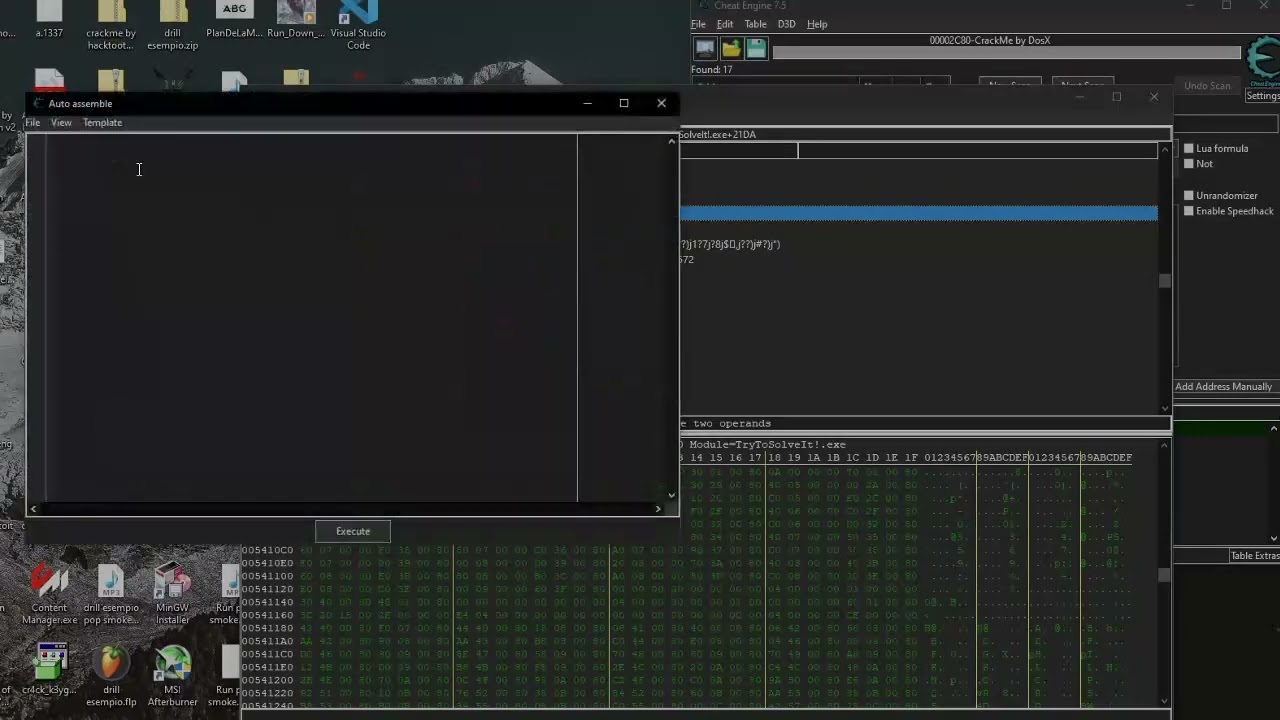Viewport: 1280px width, 720px height.
Task: Open Cheat Engine Settings
Action: click(x=1262, y=96)
